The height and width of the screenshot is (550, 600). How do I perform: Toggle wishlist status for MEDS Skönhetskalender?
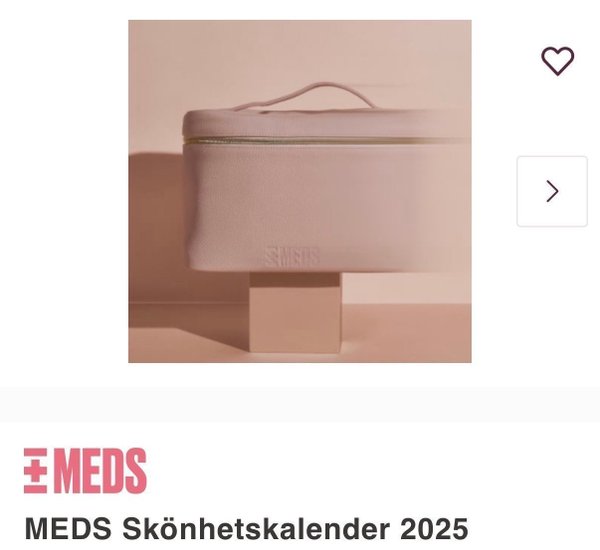coord(558,61)
